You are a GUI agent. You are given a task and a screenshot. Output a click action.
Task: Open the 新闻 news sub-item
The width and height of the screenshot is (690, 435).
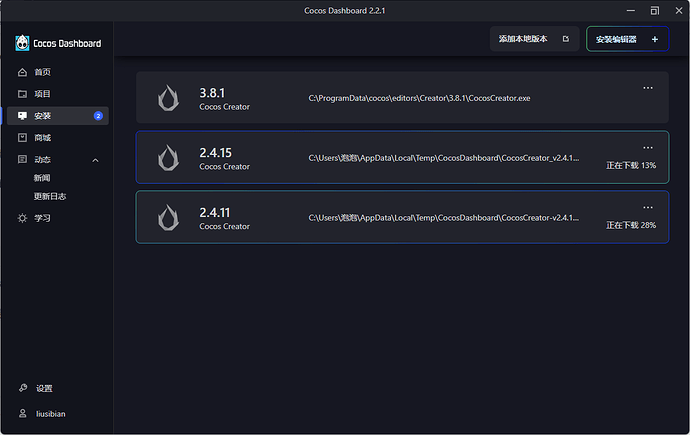[x=42, y=178]
